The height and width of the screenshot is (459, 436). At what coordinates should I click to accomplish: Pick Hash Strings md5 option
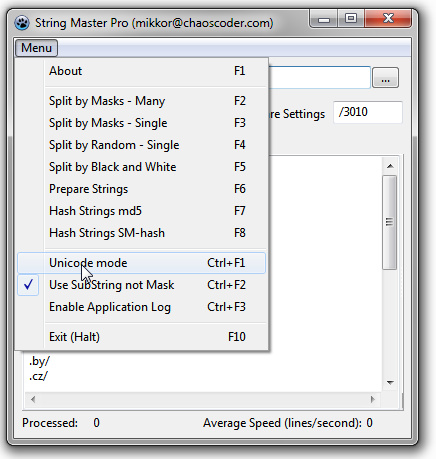pos(142,211)
